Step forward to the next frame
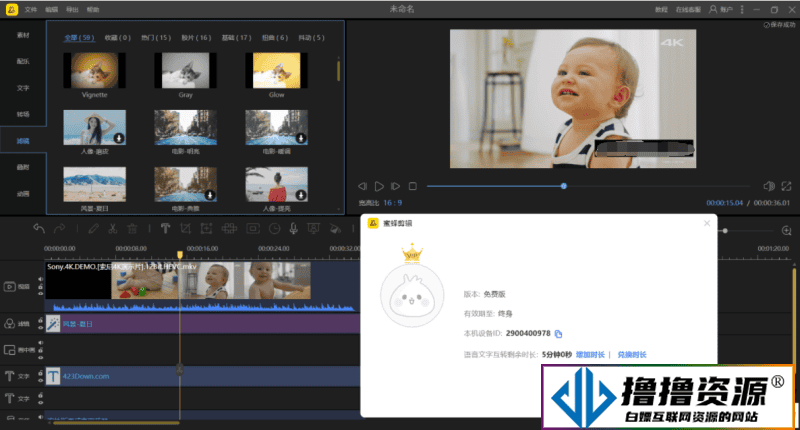The height and width of the screenshot is (430, 800). click(395, 186)
